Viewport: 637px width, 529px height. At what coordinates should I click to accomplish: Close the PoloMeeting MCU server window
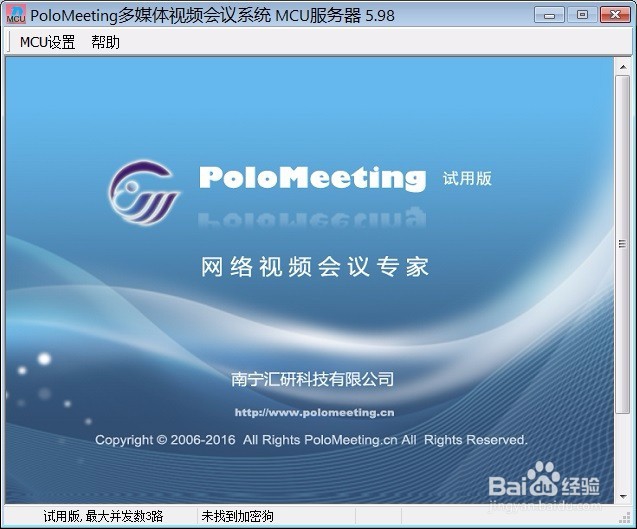tap(615, 15)
